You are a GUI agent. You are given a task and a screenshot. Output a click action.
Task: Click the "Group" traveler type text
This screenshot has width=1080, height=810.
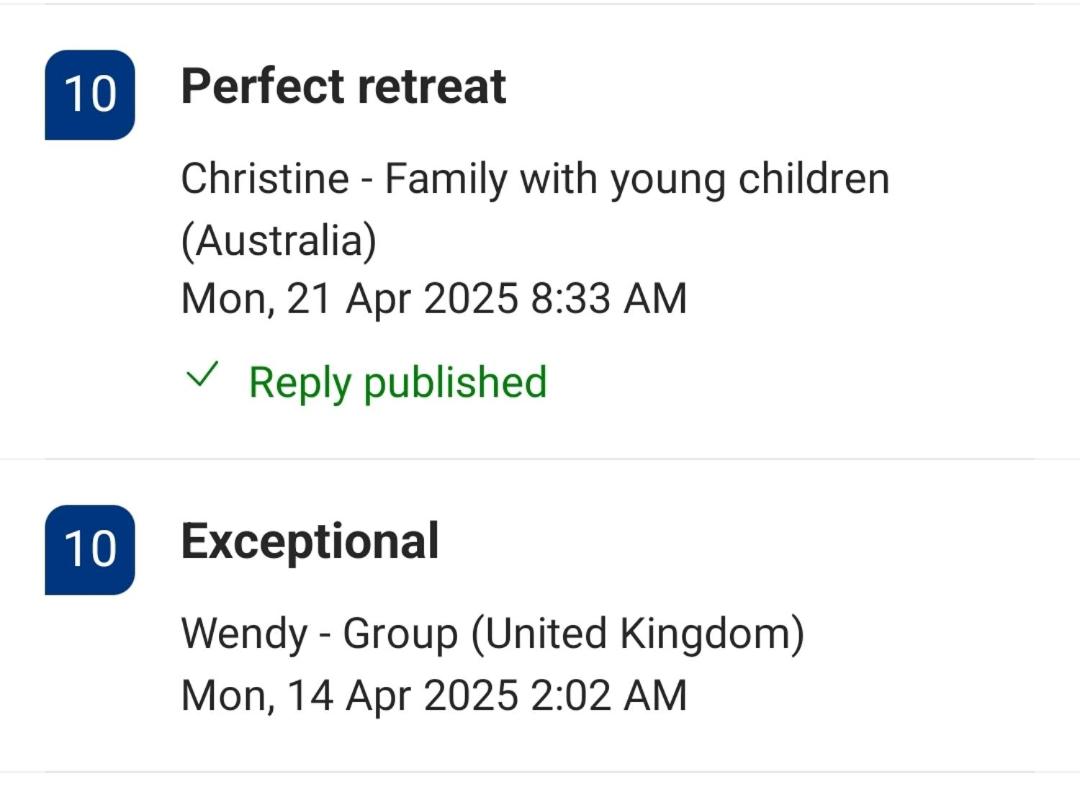pos(400,634)
